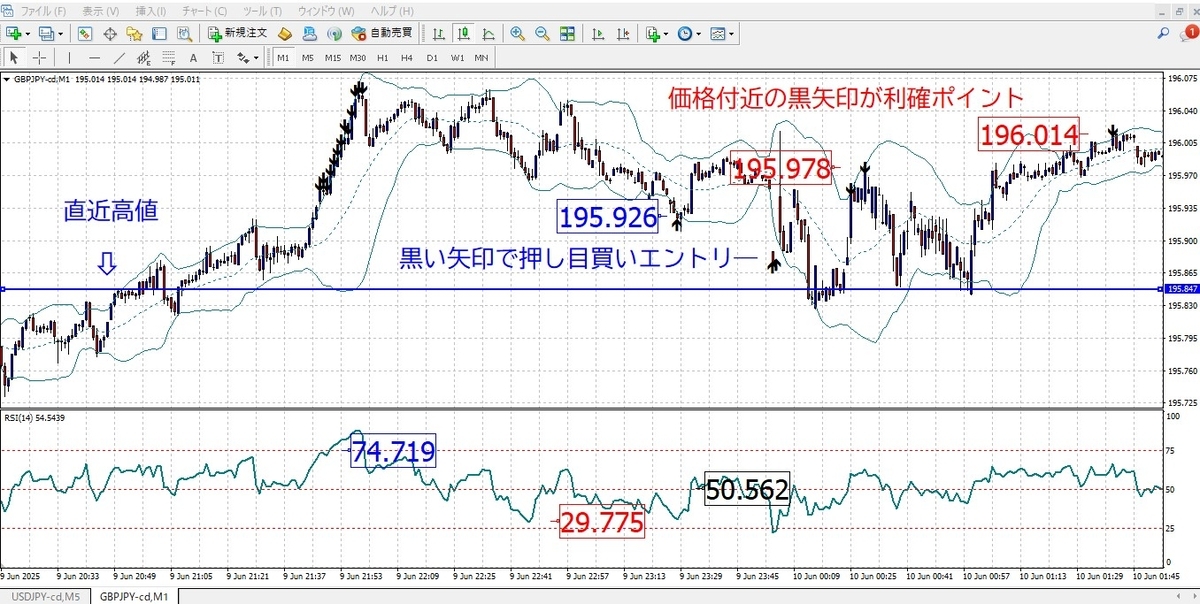Screen dimensions: 1200x604
Task: Expand periodicity clock dropdown arrow
Action: pos(698,33)
